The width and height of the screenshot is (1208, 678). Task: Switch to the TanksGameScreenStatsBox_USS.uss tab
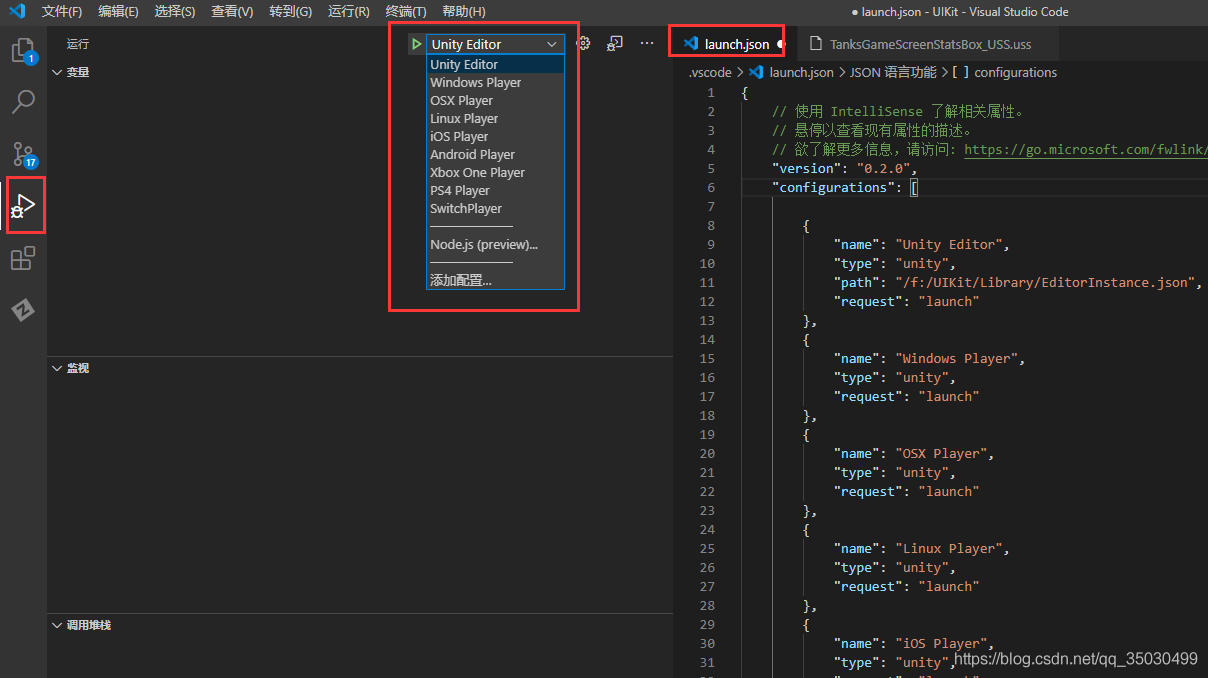pyautogui.click(x=930, y=44)
